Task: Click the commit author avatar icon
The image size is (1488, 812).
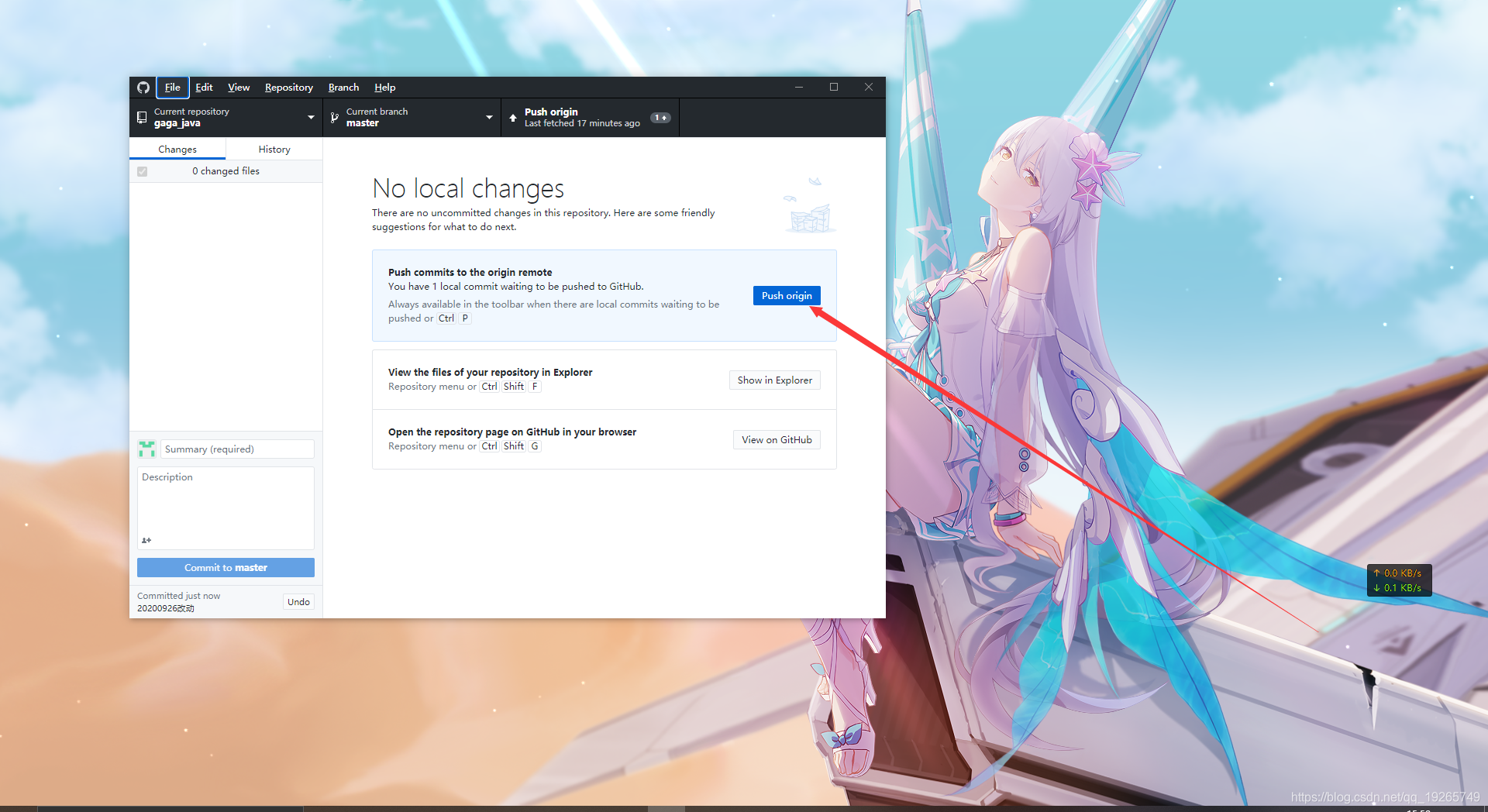Action: click(x=146, y=449)
